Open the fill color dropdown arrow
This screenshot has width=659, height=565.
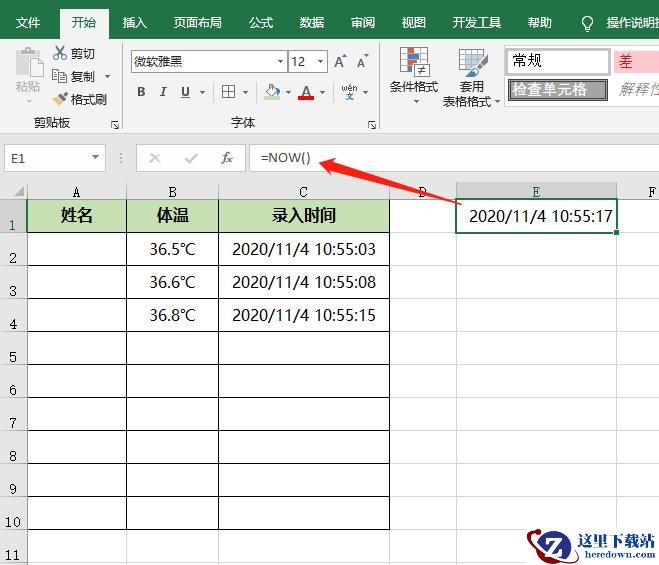tap(288, 92)
